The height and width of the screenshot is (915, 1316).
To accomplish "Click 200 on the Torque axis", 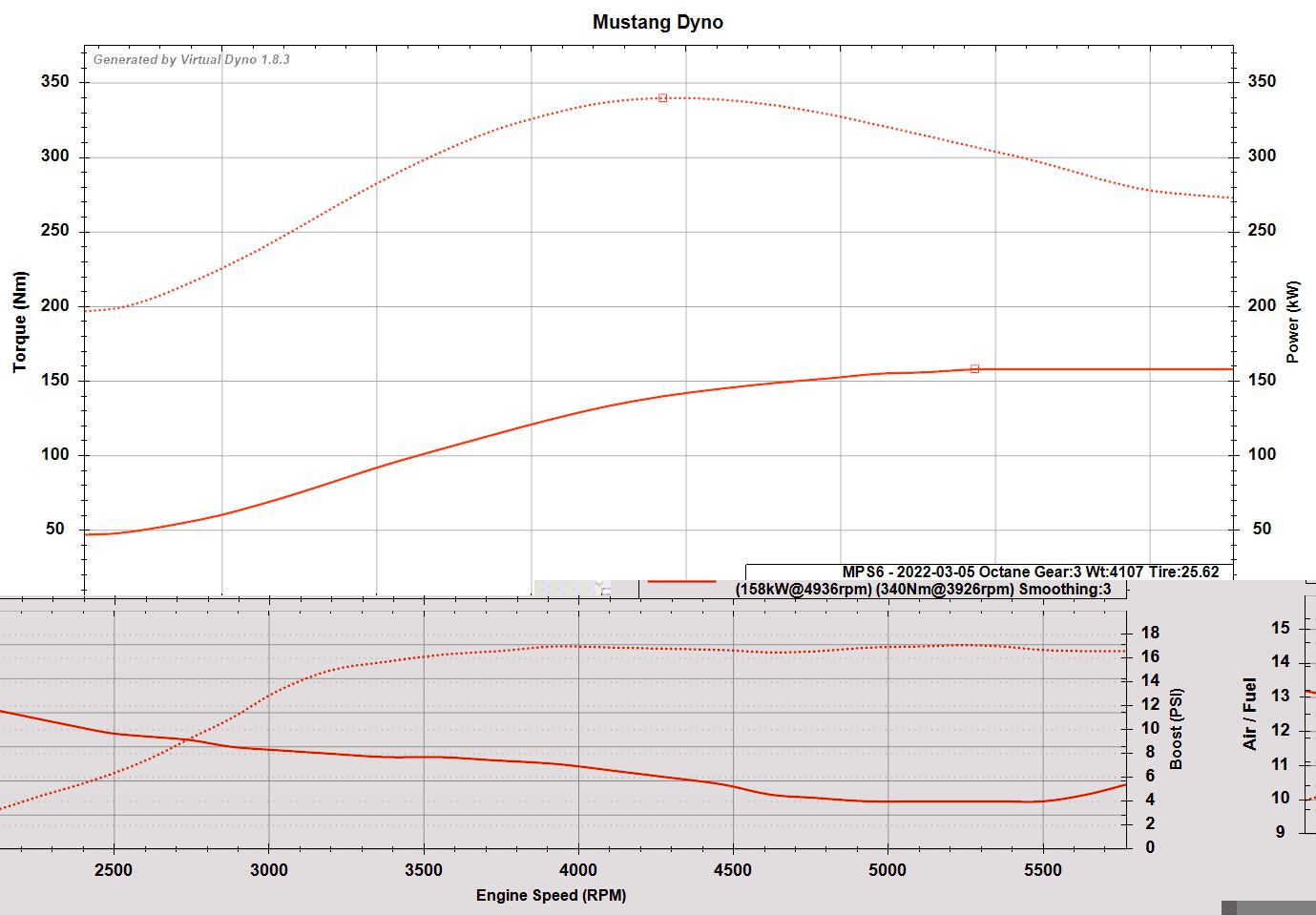I will tap(55, 306).
